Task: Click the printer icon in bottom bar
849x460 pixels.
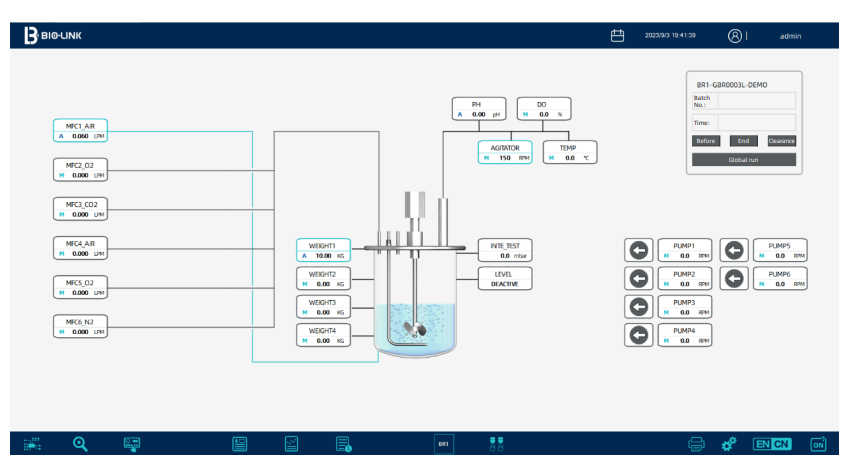Action: (696, 443)
